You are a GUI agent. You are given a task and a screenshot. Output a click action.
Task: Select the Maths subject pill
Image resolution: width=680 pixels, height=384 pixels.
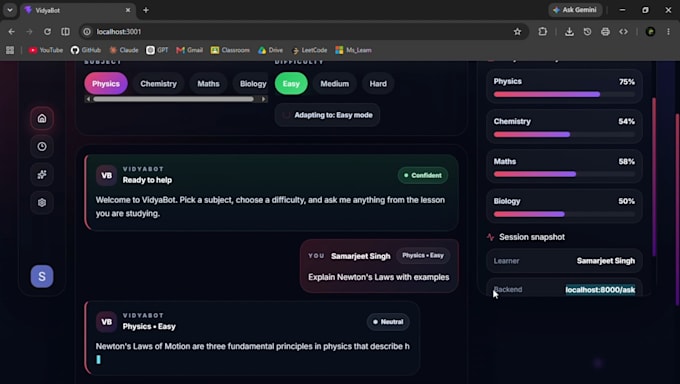click(x=208, y=84)
